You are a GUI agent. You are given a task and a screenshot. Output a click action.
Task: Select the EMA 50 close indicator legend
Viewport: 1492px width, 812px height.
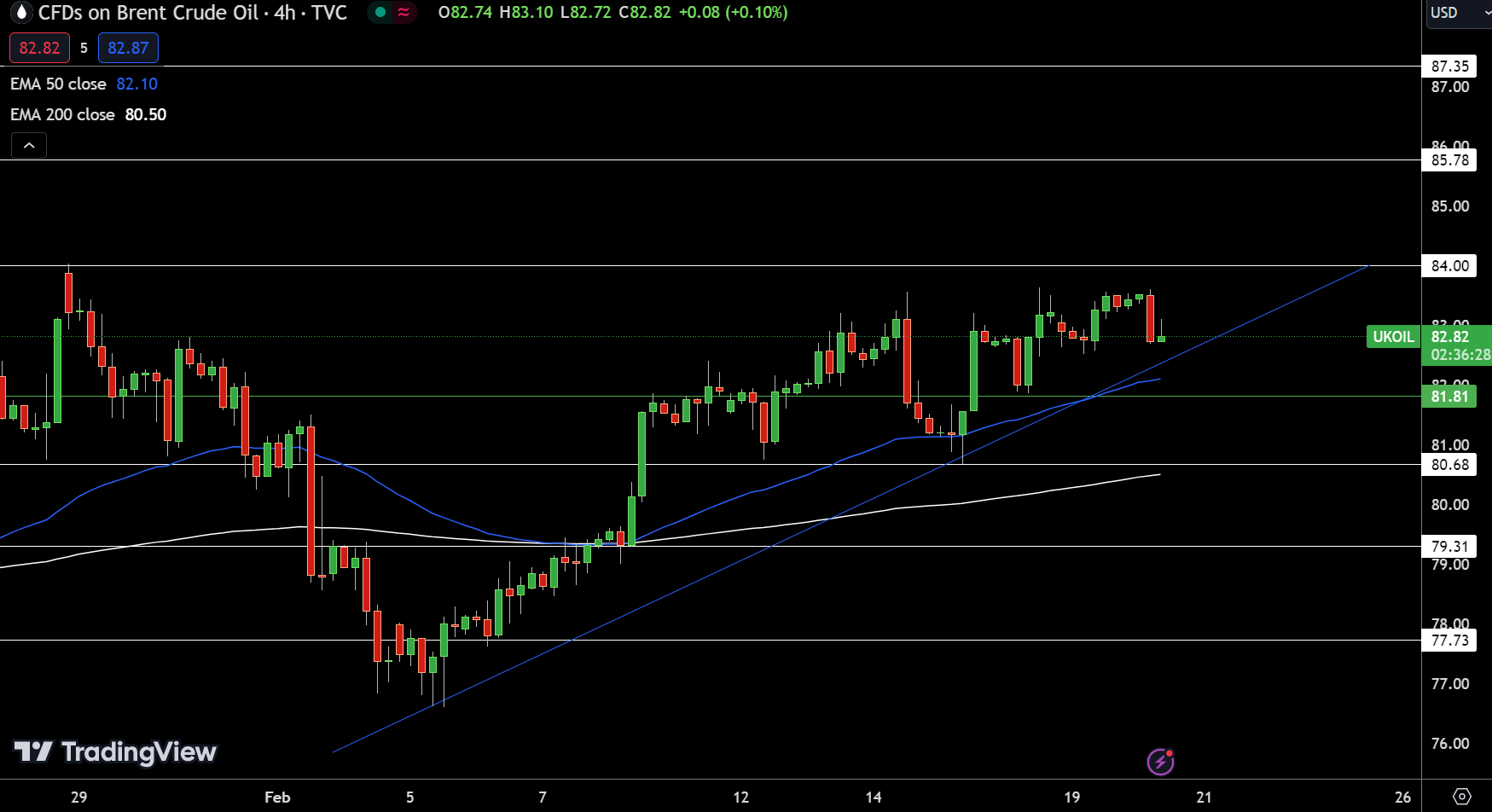pos(58,84)
